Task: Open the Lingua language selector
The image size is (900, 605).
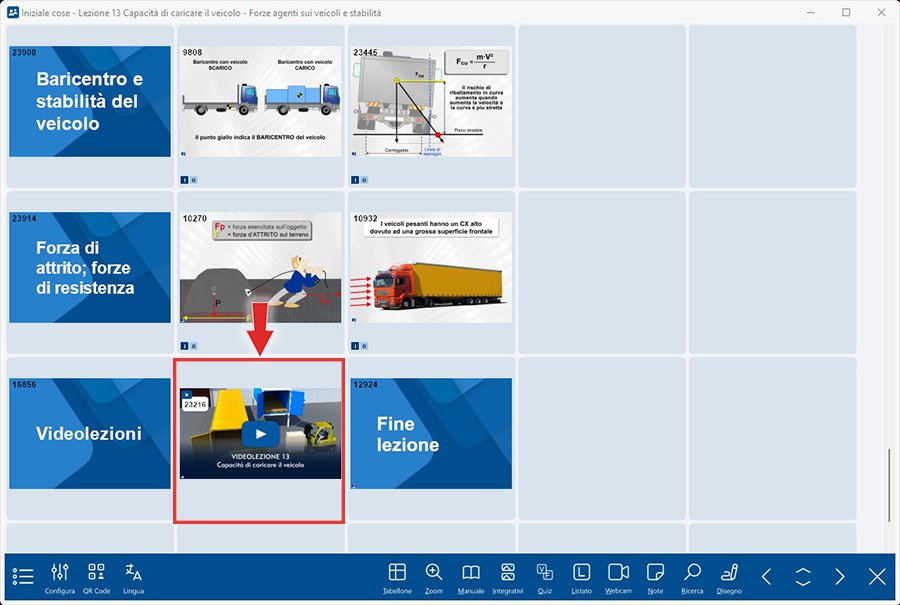Action: (x=133, y=576)
